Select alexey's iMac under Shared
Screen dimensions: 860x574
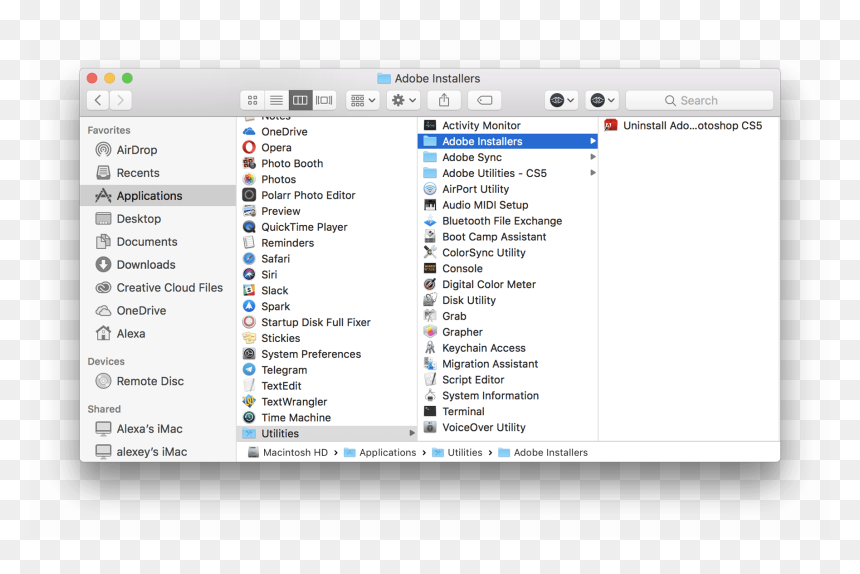[x=159, y=452]
